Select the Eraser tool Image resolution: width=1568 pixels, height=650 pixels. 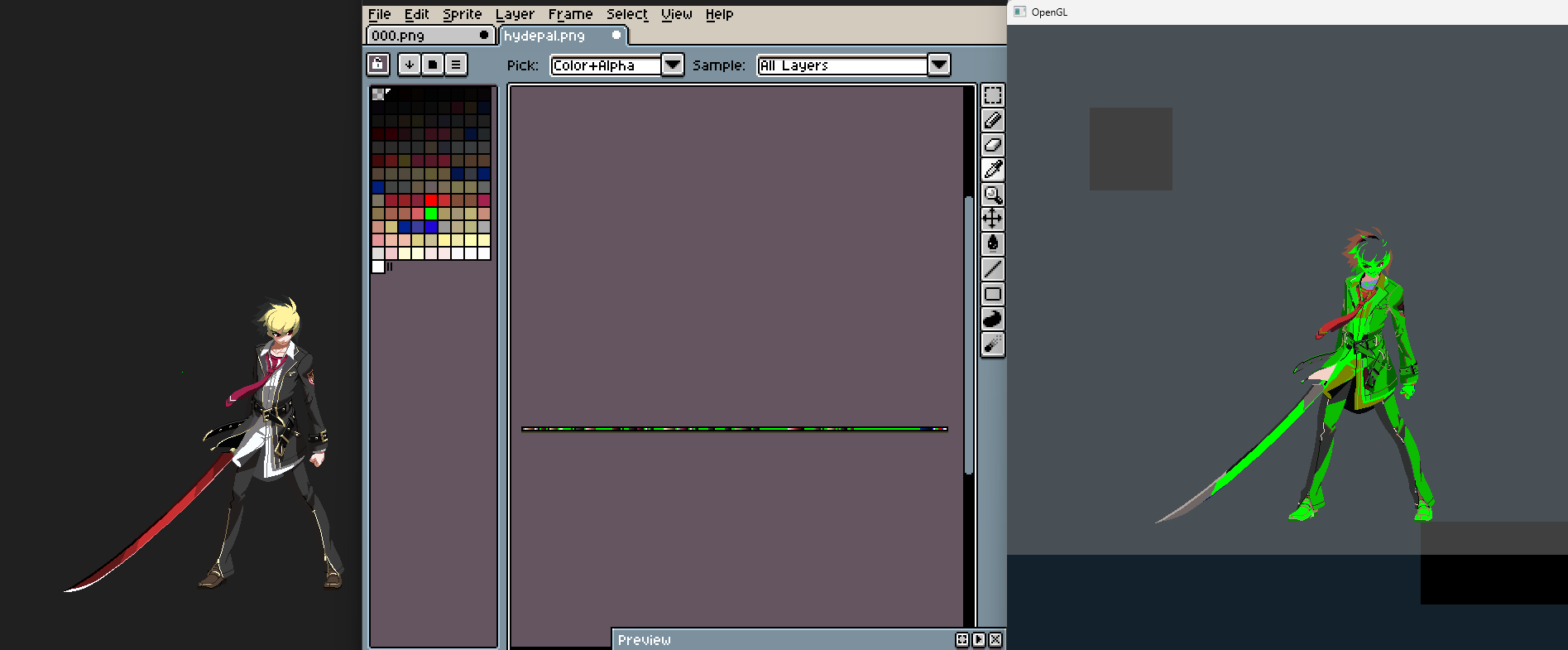[993, 145]
